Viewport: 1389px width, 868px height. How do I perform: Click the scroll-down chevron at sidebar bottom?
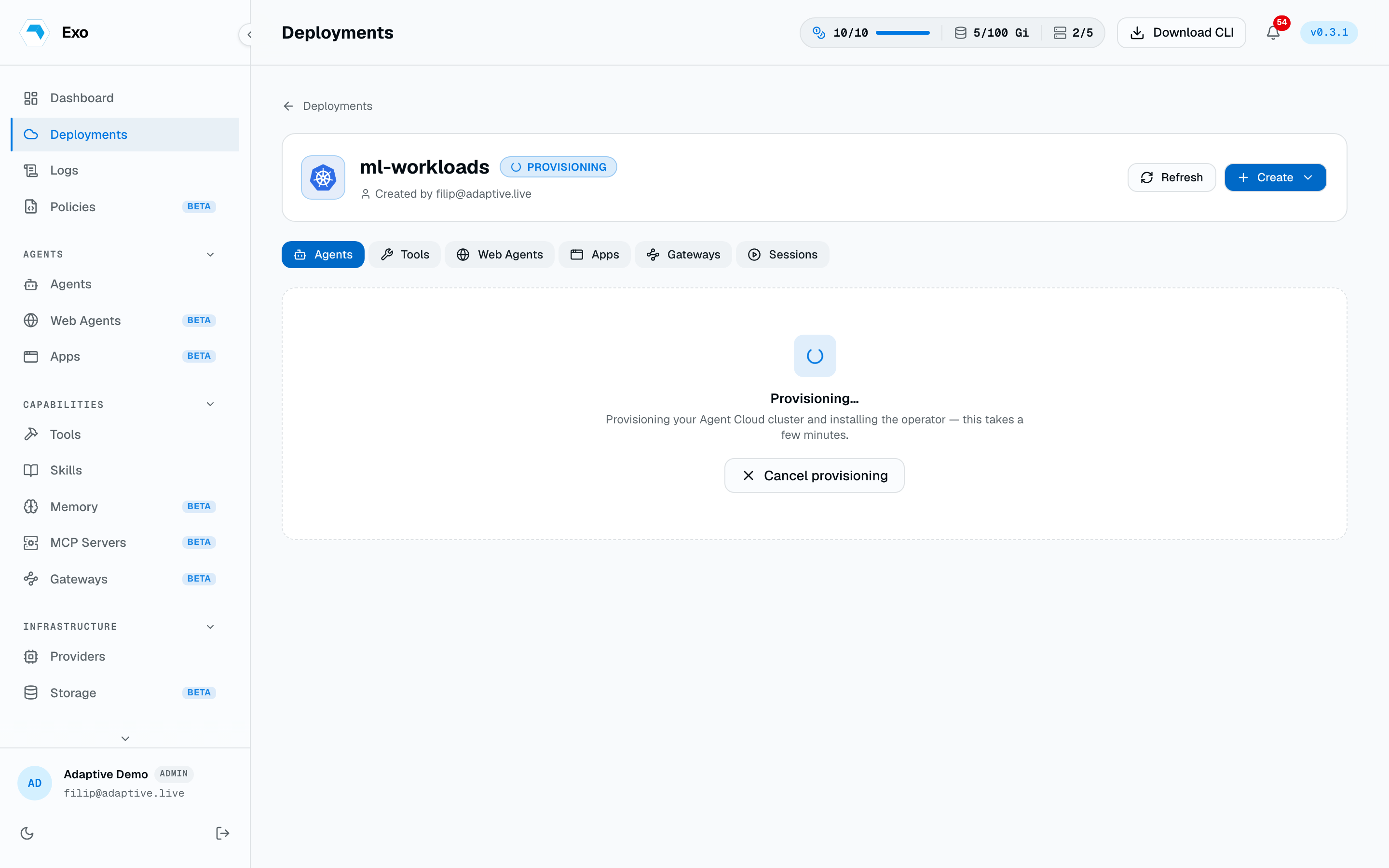pos(125,738)
